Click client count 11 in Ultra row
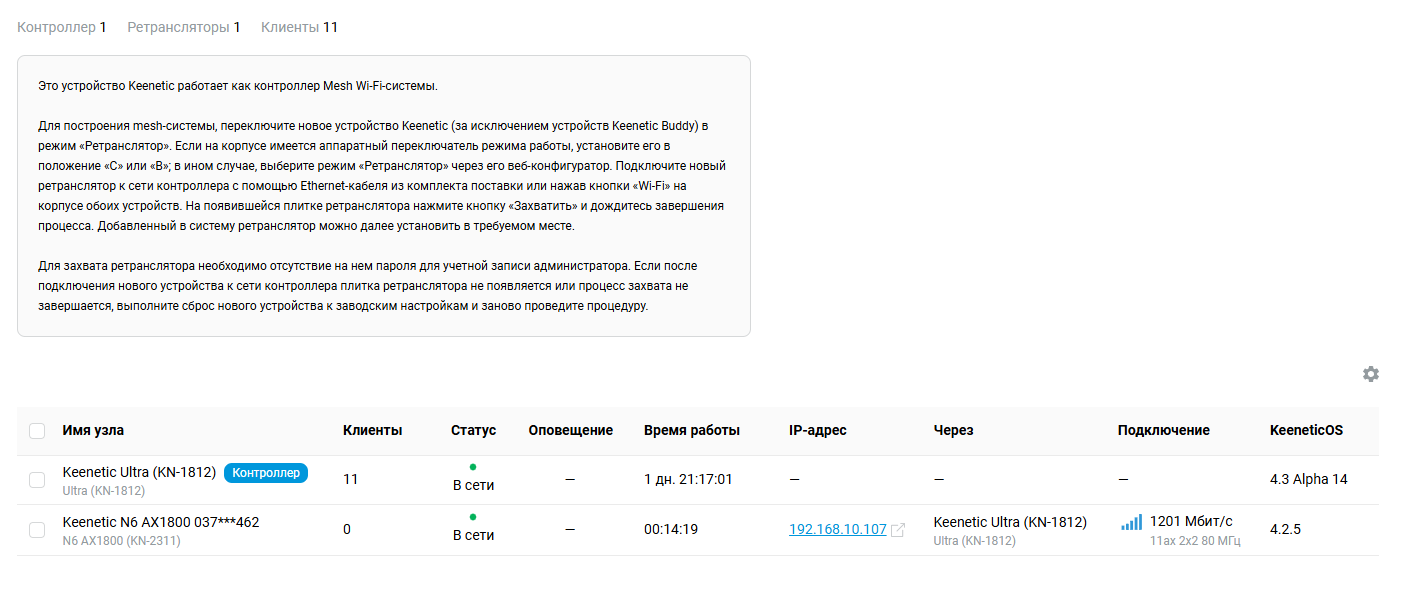1402x592 pixels. point(349,480)
